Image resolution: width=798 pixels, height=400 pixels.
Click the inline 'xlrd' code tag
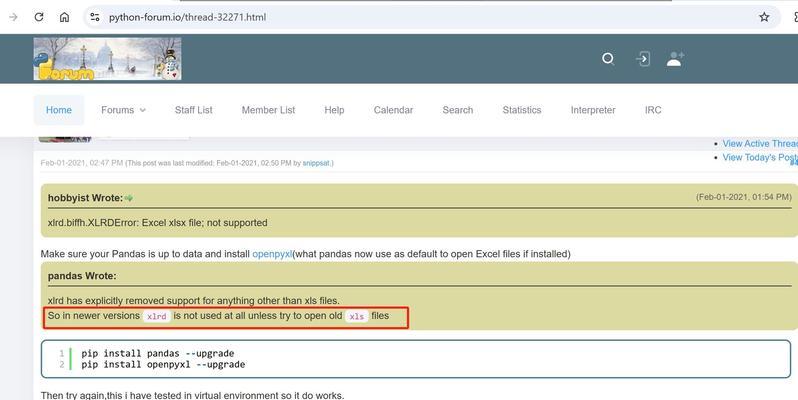(x=156, y=316)
